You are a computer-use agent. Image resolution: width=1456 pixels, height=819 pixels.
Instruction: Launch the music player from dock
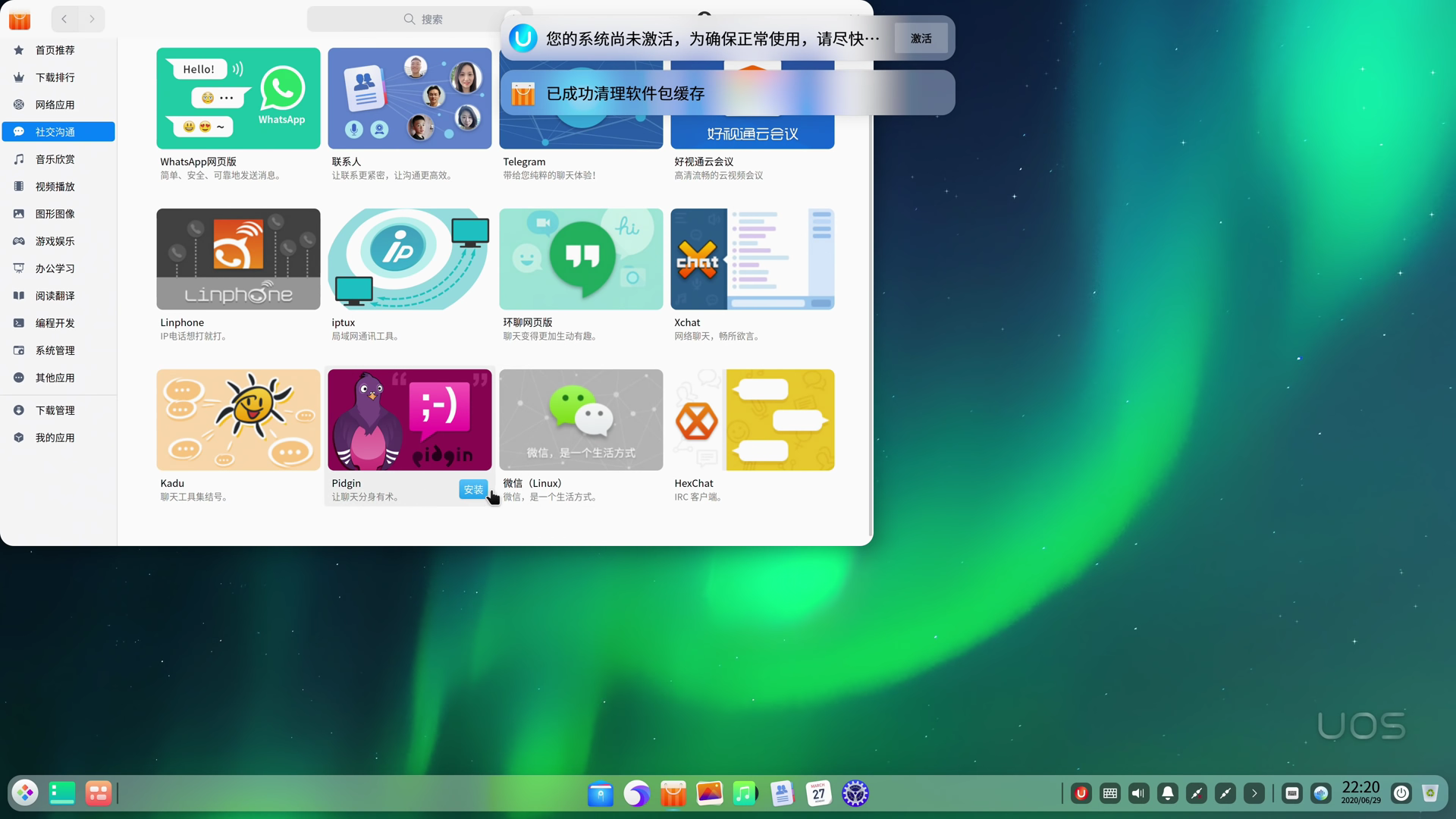click(x=745, y=794)
